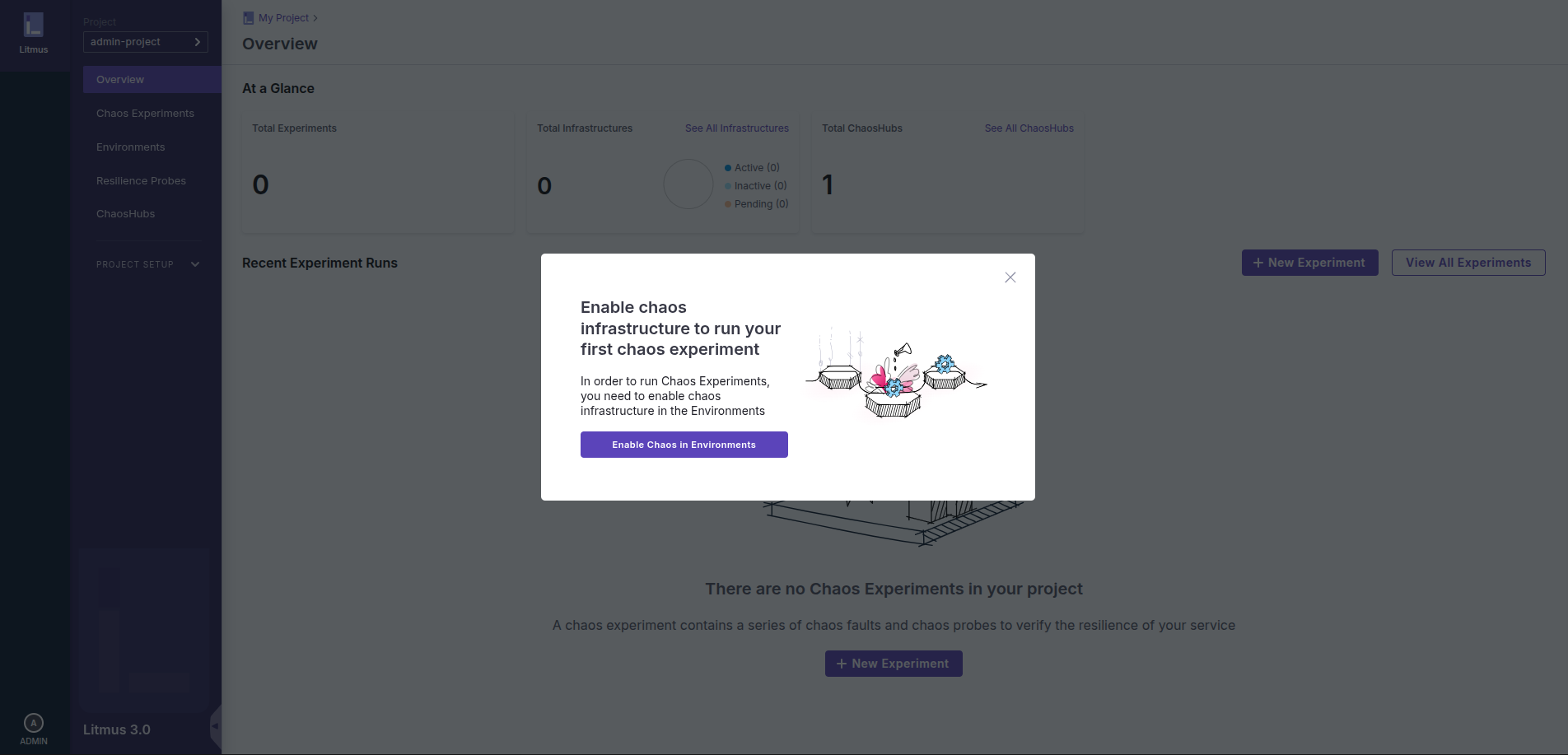
Task: Click top-right New Experiment button
Action: point(1309,263)
